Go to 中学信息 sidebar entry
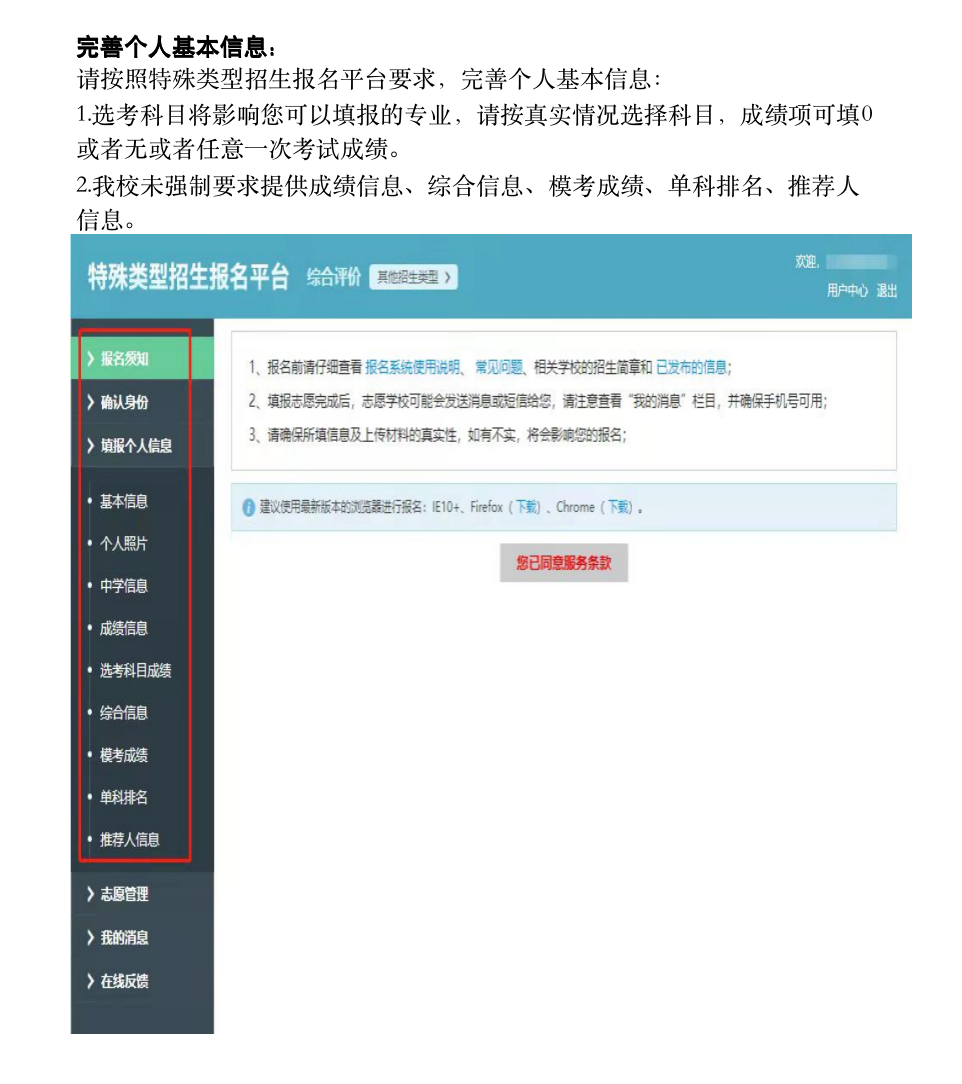Viewport: 962px width, 1084px height. tap(124, 586)
